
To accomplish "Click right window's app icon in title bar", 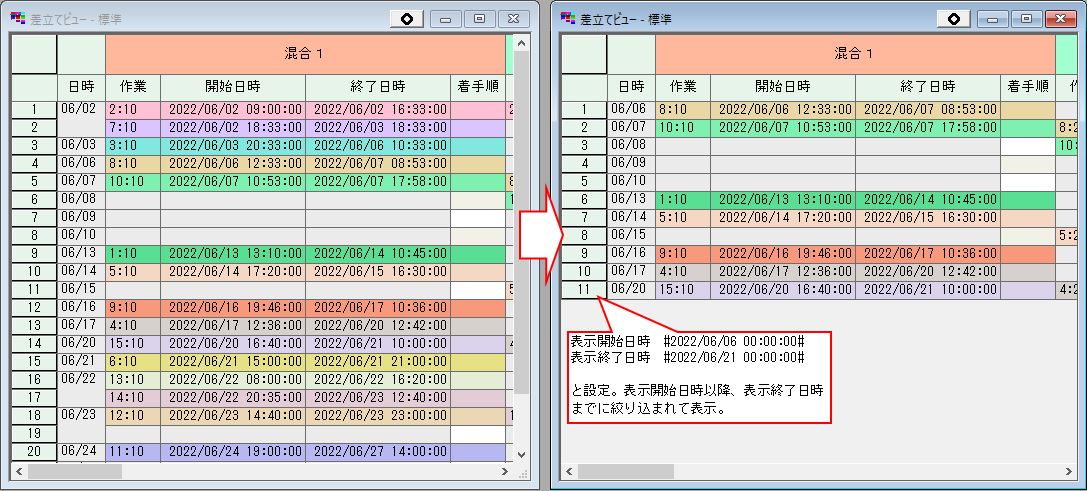I will coord(568,19).
